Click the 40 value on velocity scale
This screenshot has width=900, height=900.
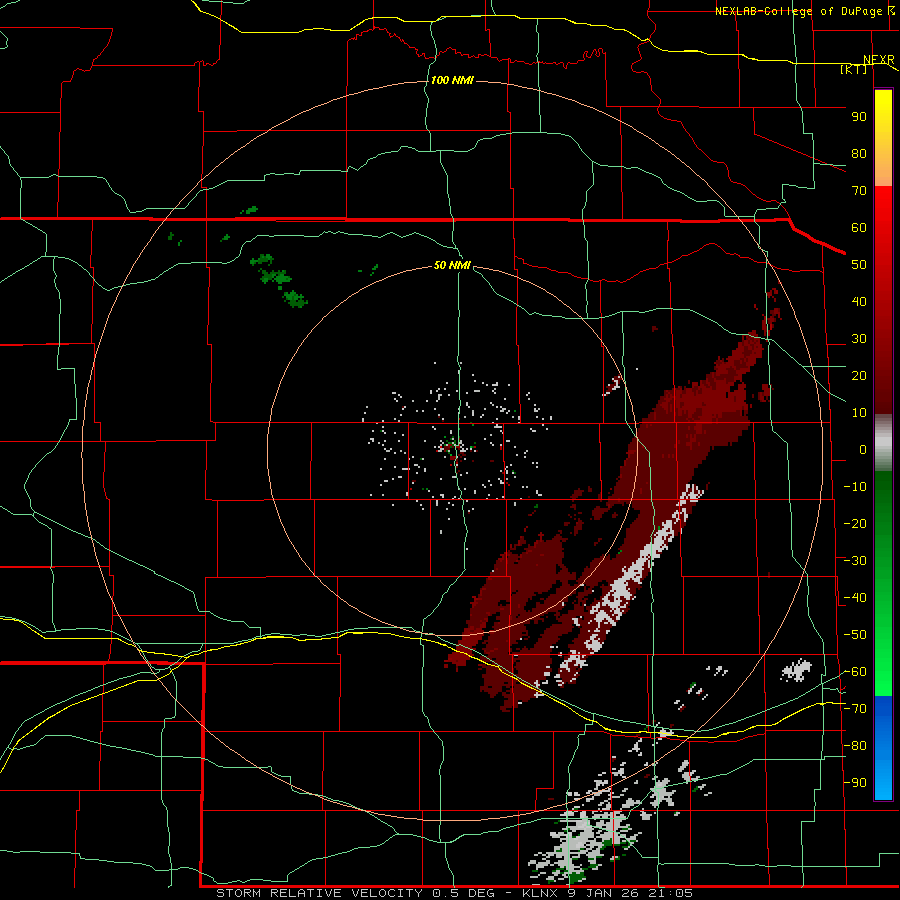(859, 301)
